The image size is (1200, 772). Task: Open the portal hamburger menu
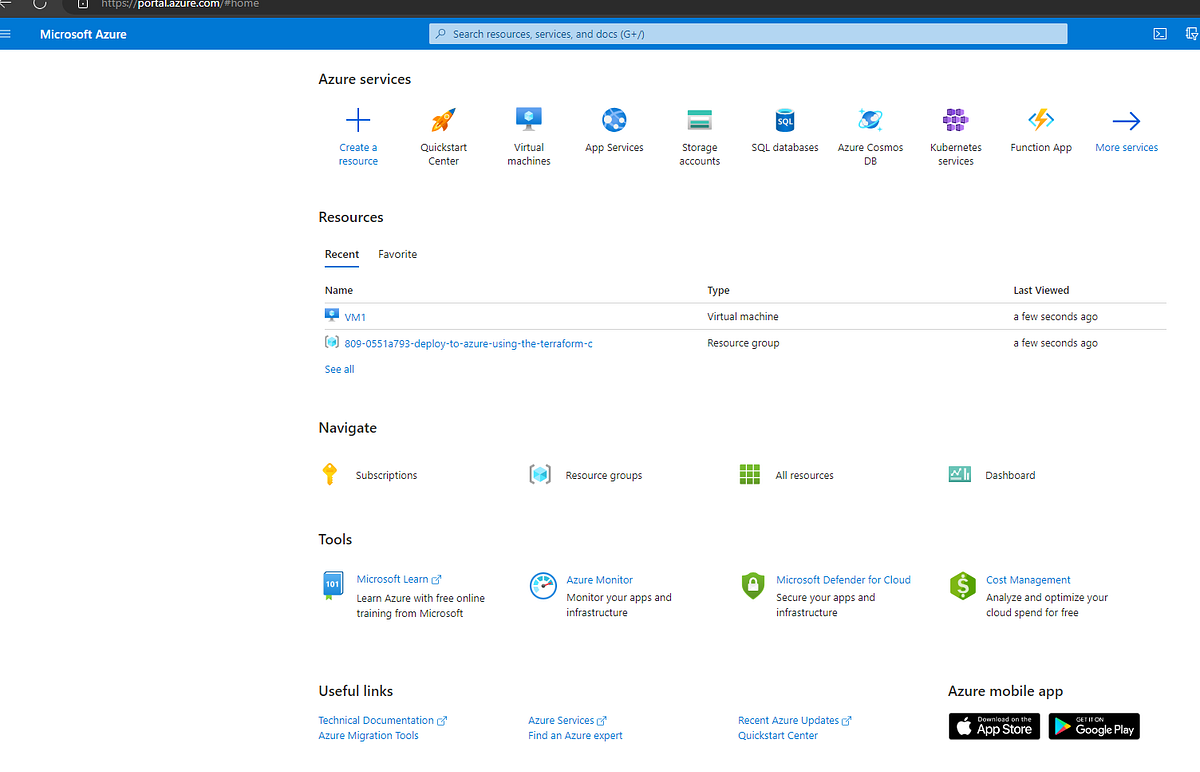[7, 33]
